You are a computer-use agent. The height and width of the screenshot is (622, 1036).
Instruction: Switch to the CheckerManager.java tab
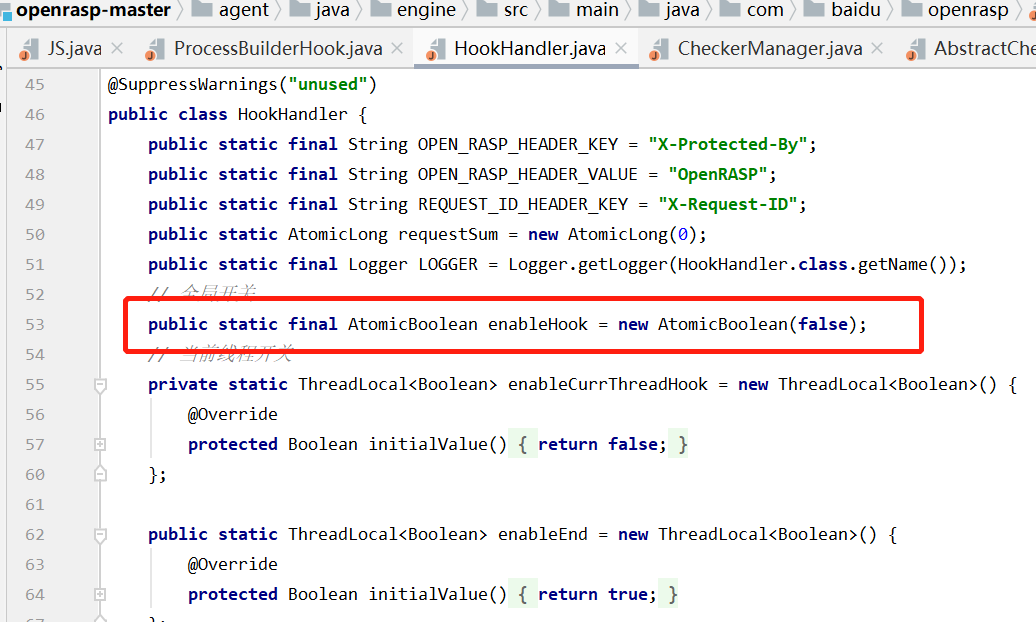coord(770,48)
